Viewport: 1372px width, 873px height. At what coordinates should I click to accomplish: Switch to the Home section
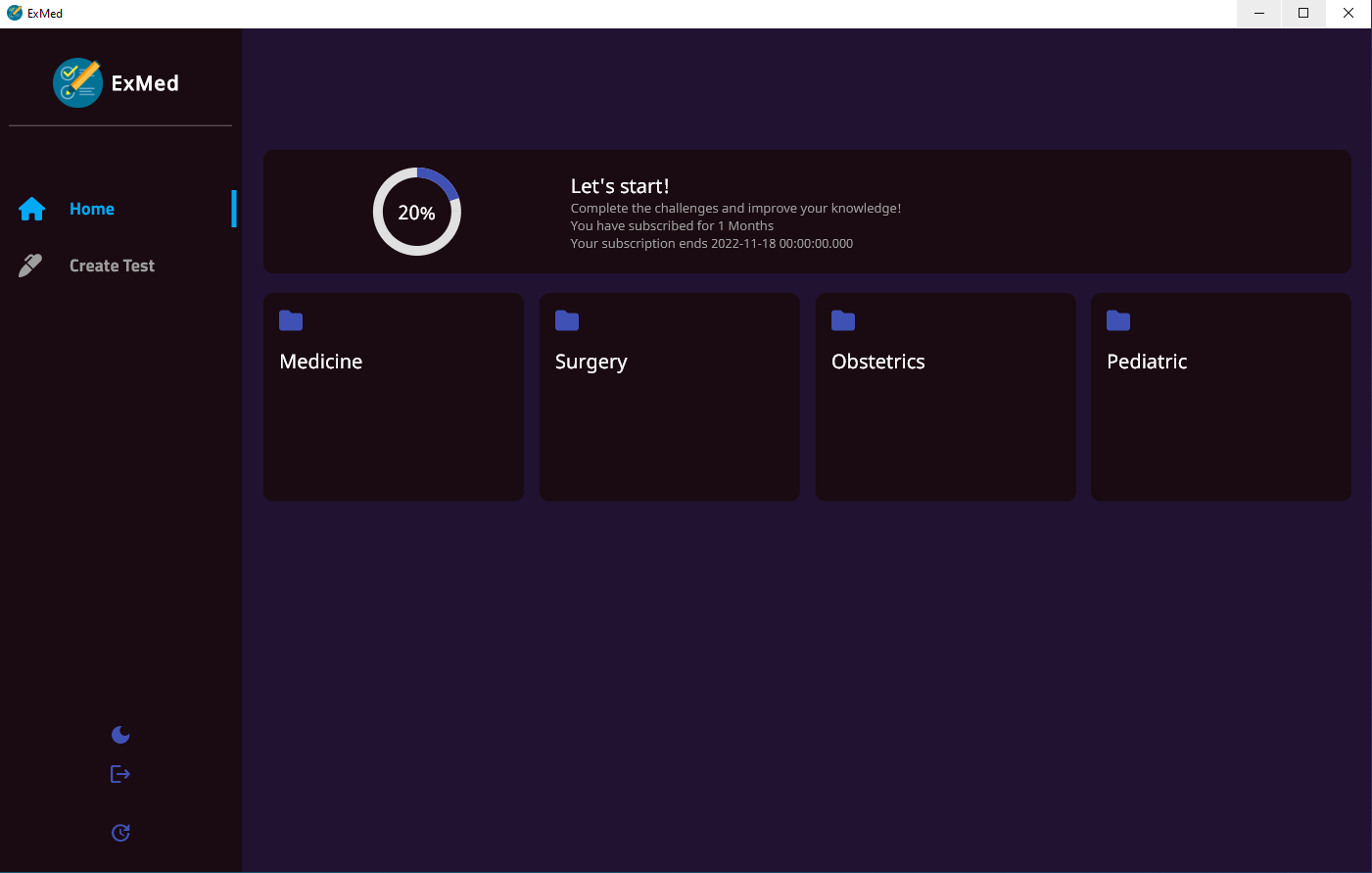[x=91, y=209]
